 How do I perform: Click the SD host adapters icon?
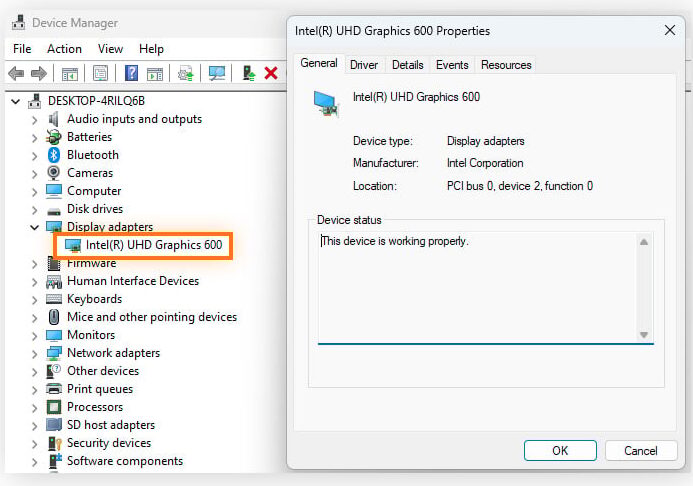[x=53, y=425]
